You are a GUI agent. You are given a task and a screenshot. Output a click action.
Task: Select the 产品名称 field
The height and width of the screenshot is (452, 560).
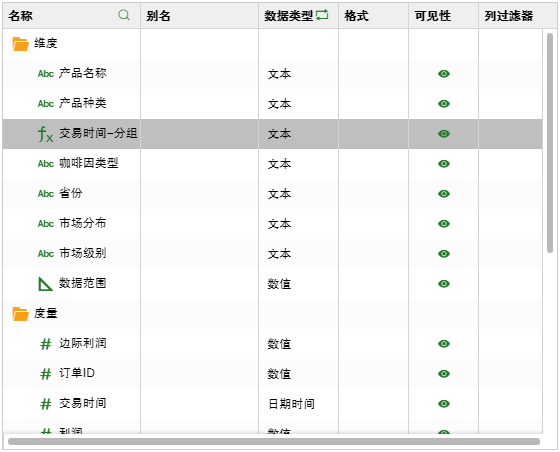point(82,73)
